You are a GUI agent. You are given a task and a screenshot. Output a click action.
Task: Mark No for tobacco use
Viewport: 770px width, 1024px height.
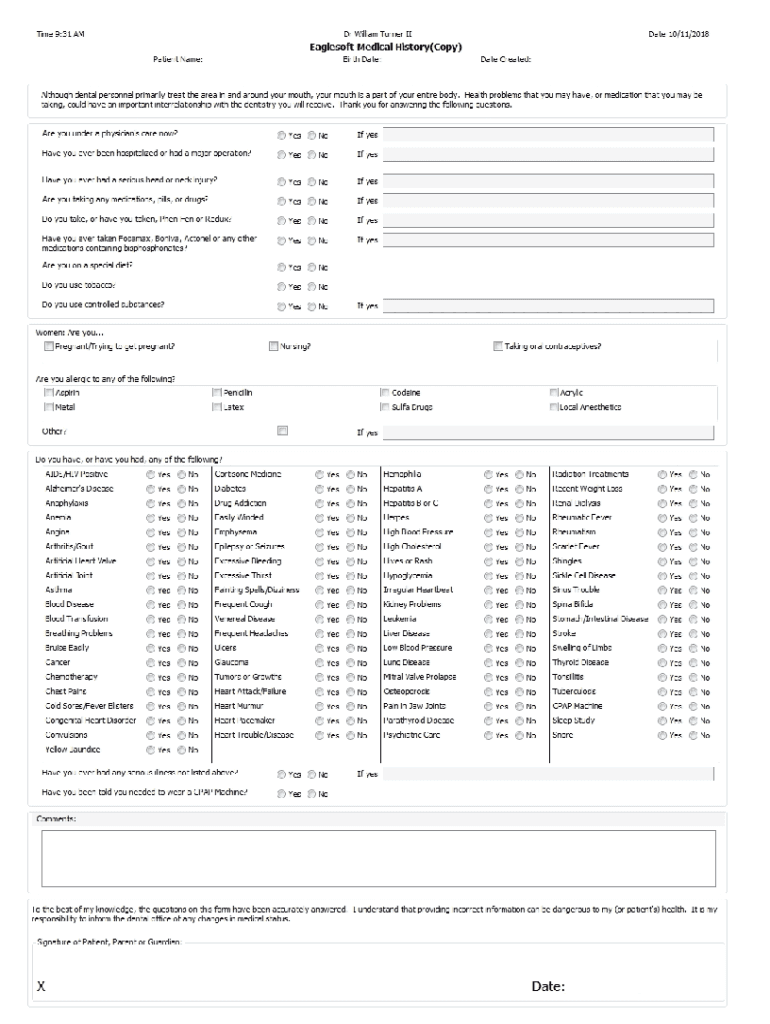click(311, 286)
